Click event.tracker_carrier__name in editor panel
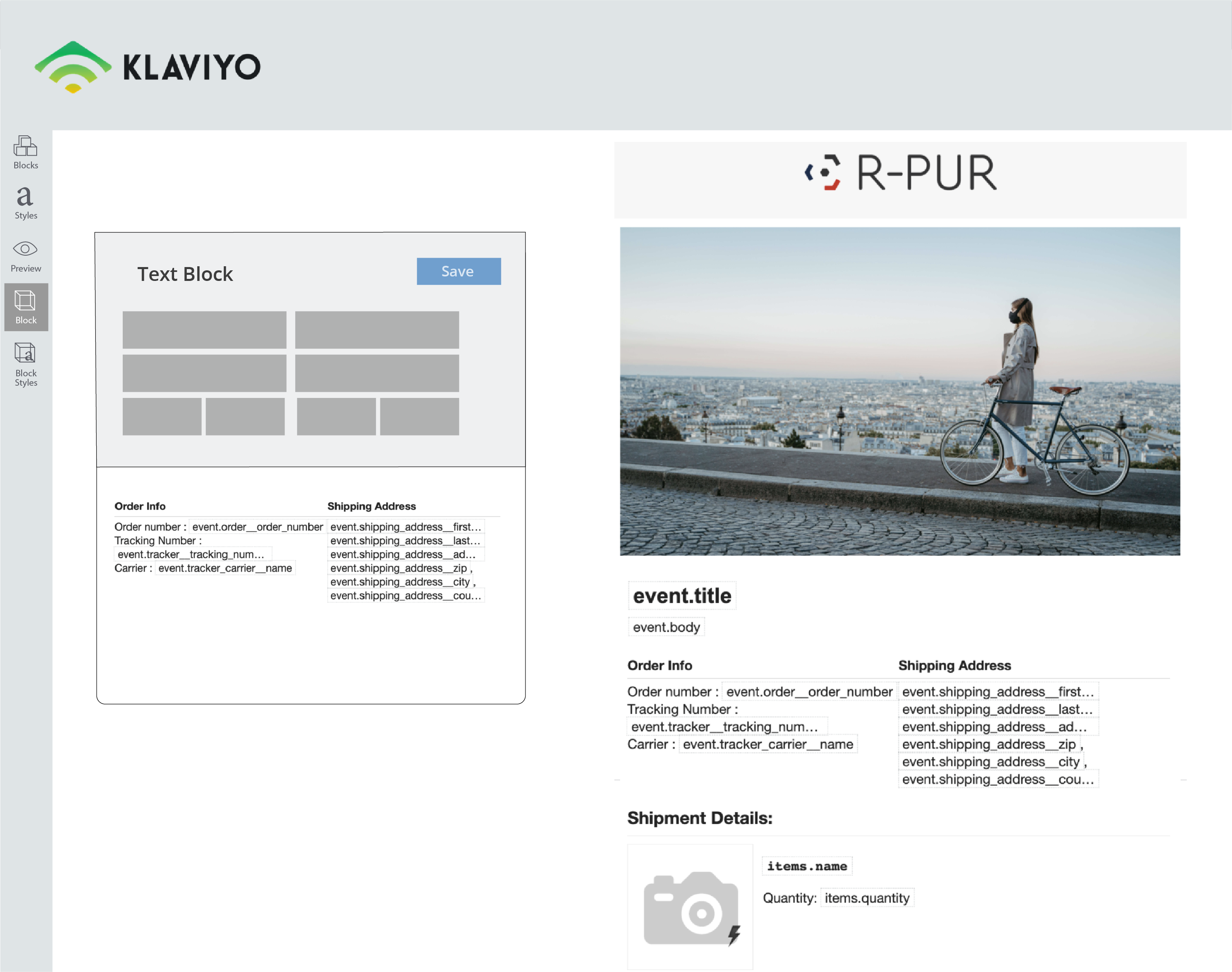Image resolution: width=1232 pixels, height=972 pixels. click(x=225, y=568)
